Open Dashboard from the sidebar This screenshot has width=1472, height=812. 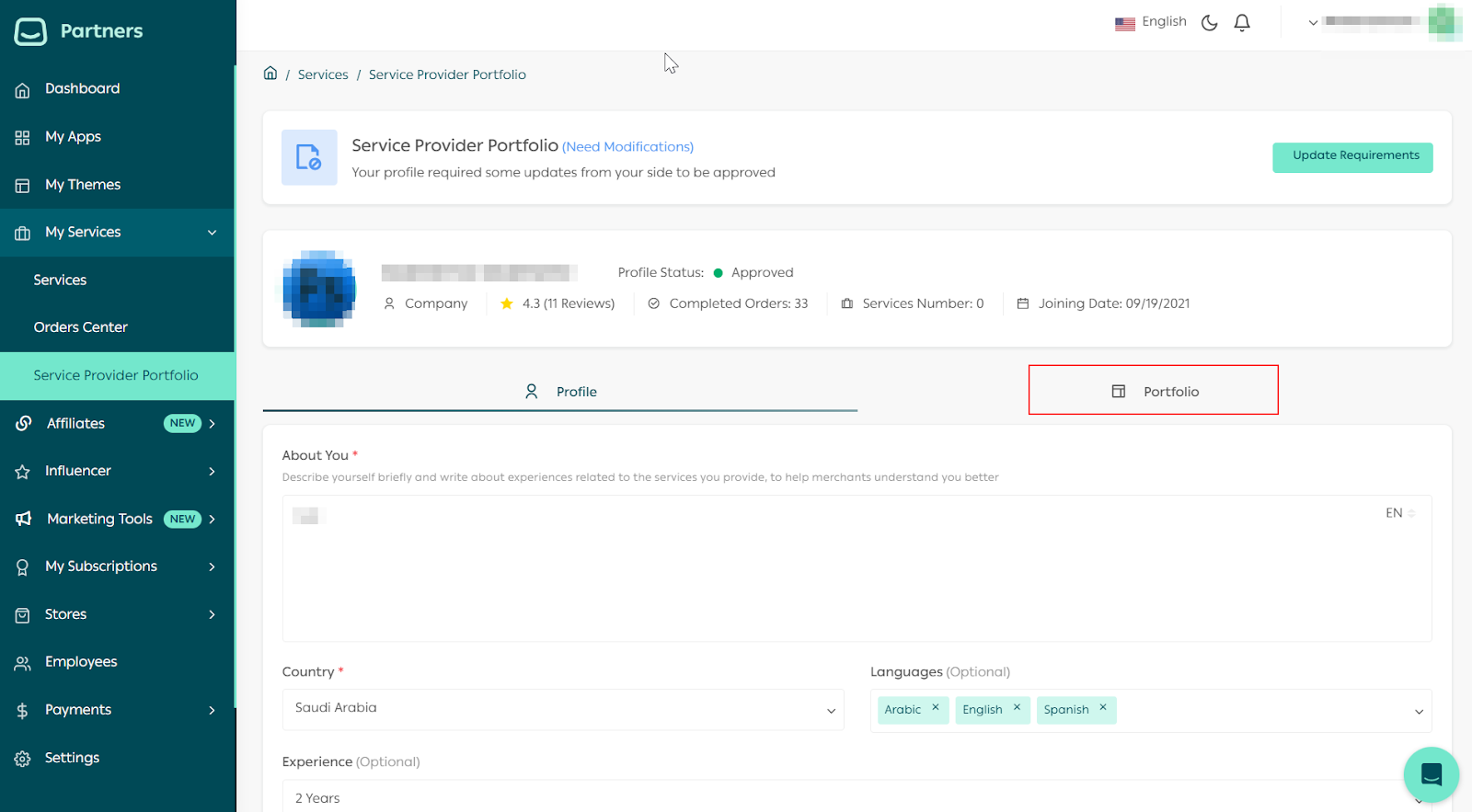coord(82,88)
